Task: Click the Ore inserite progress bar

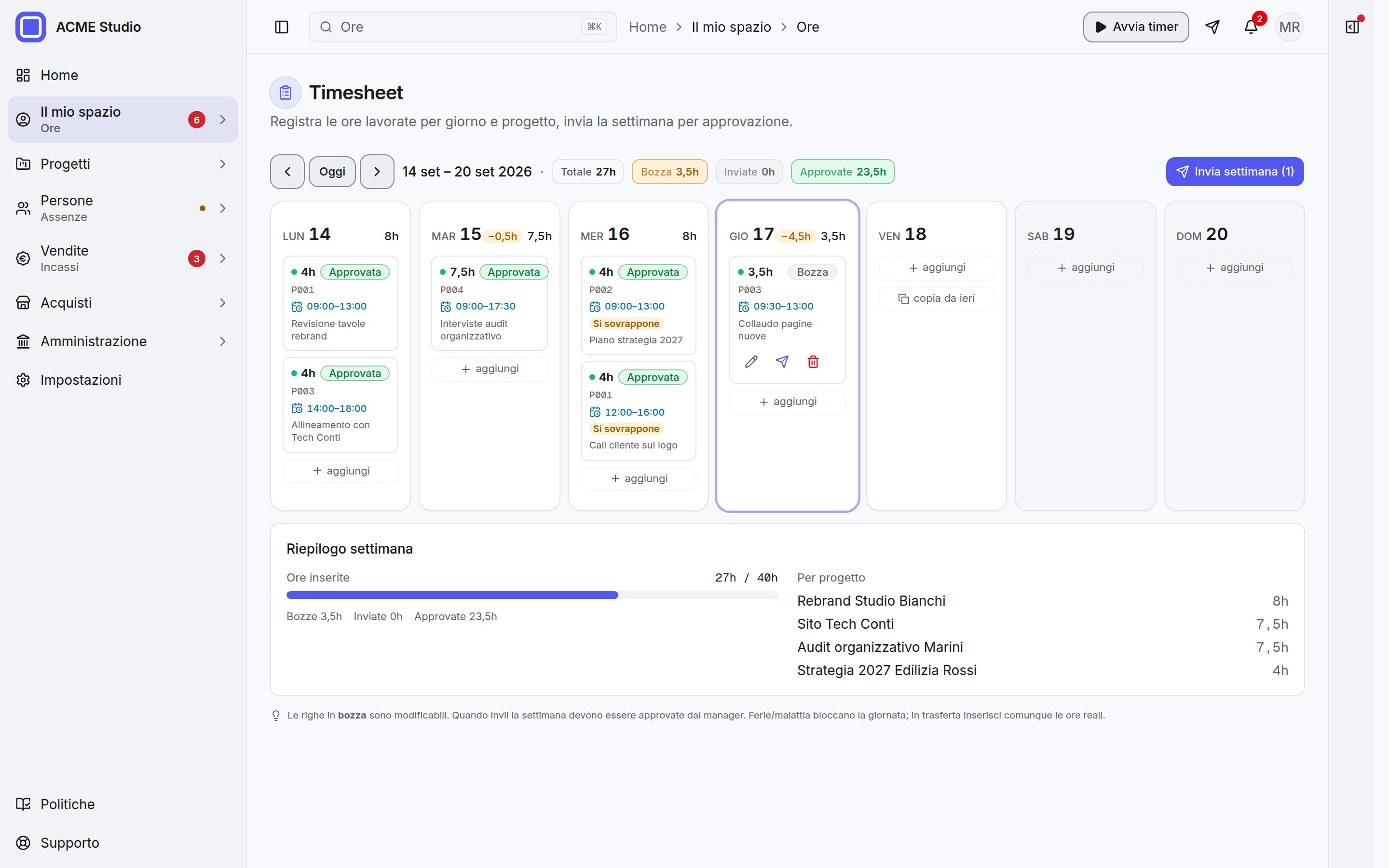Action: [x=532, y=596]
